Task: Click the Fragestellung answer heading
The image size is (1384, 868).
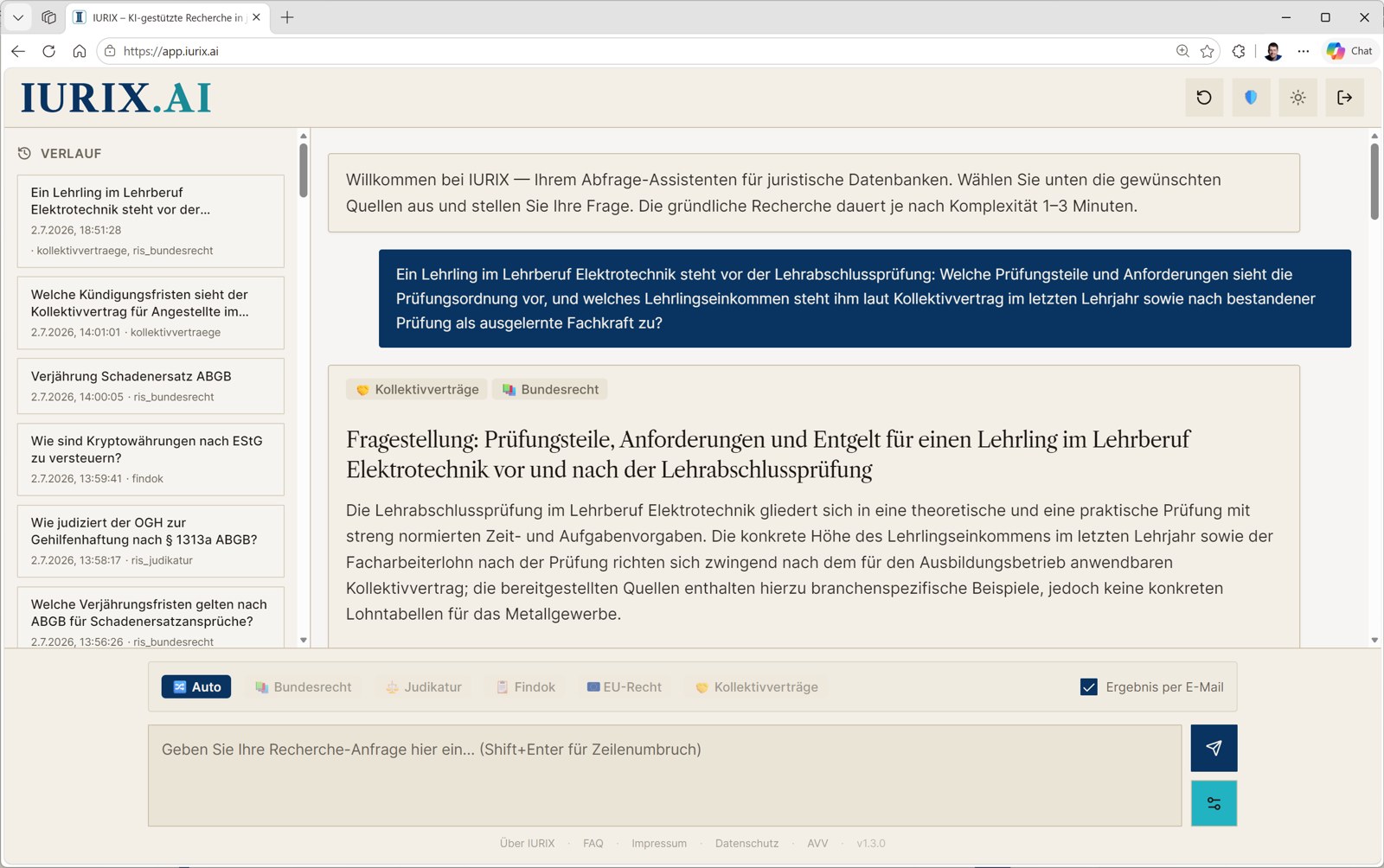Action: click(768, 455)
